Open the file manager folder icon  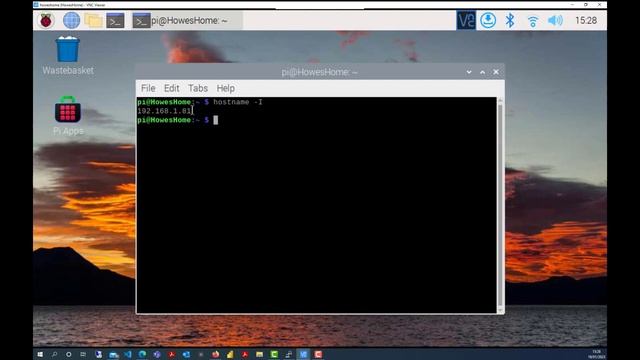coord(93,20)
